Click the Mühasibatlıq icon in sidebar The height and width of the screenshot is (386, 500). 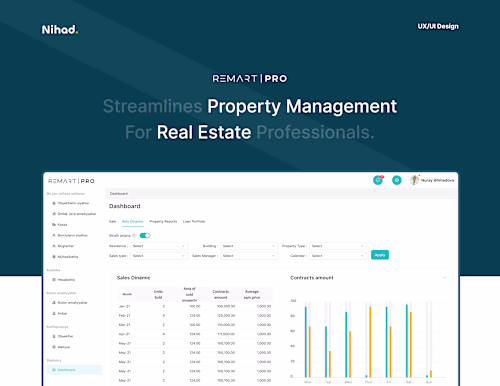(54, 257)
